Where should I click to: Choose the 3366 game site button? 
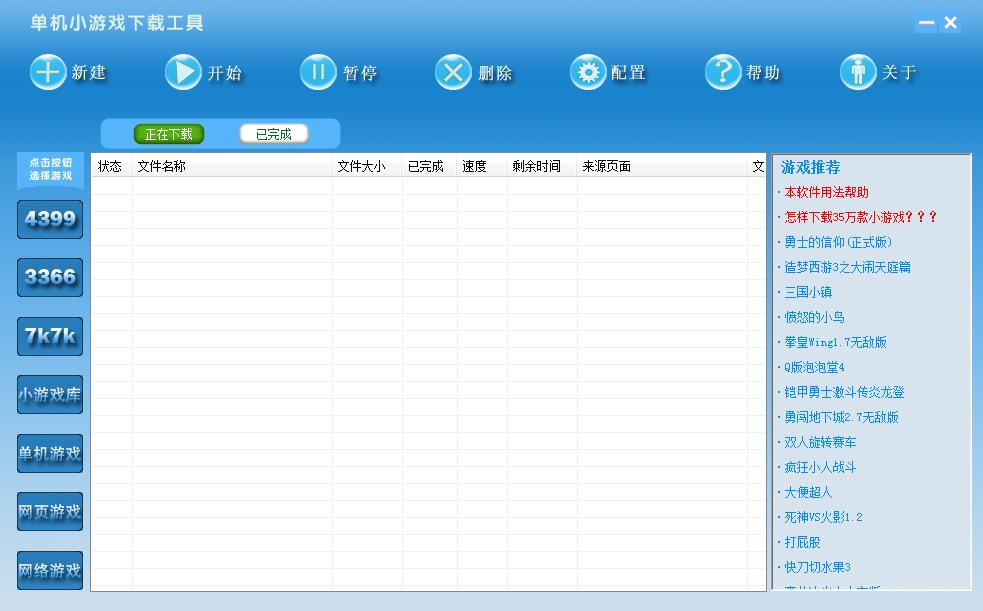tap(50, 277)
